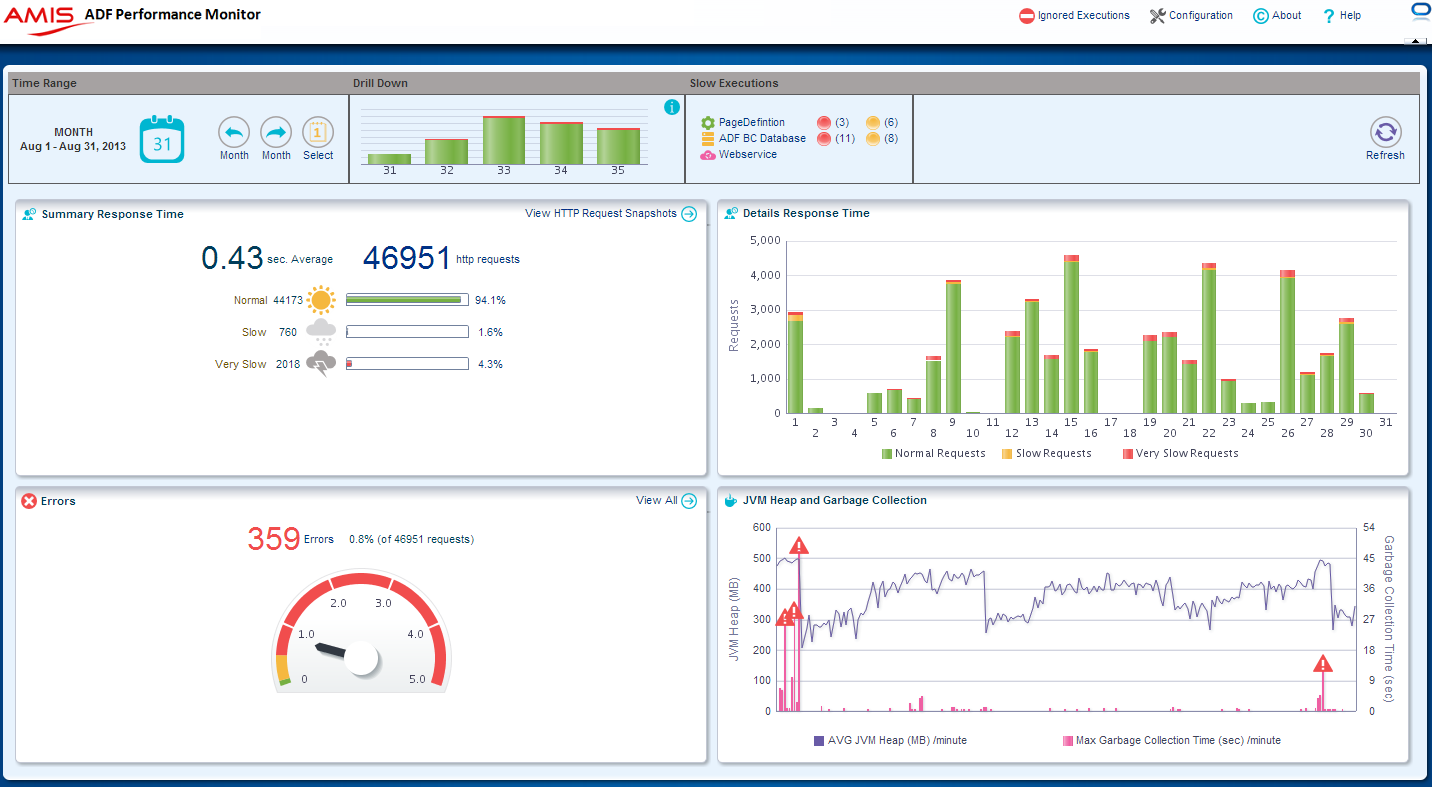Viewport: 1432px width, 787px height.
Task: Select the previous Month arrow icon
Action: [x=234, y=131]
